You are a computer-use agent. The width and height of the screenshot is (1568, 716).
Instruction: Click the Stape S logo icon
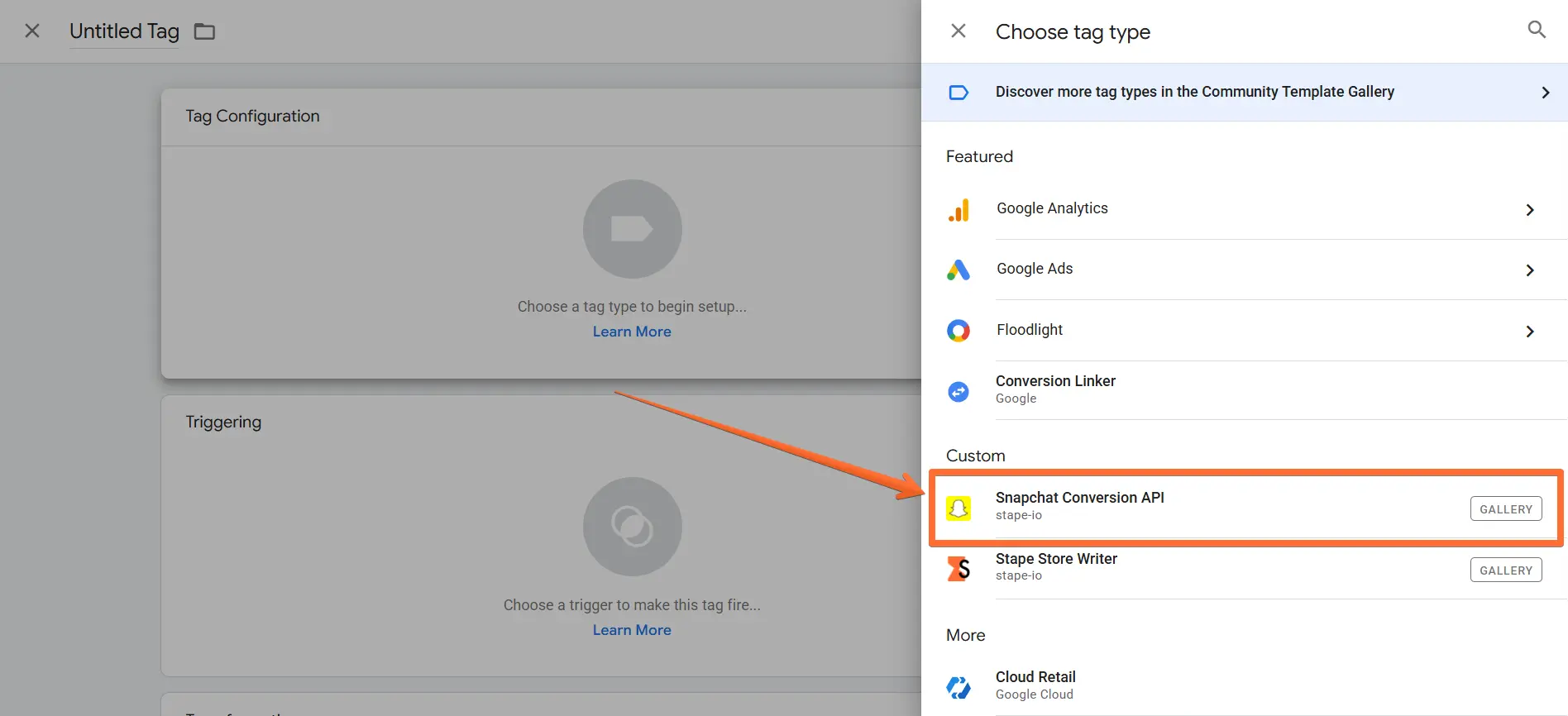(x=958, y=569)
